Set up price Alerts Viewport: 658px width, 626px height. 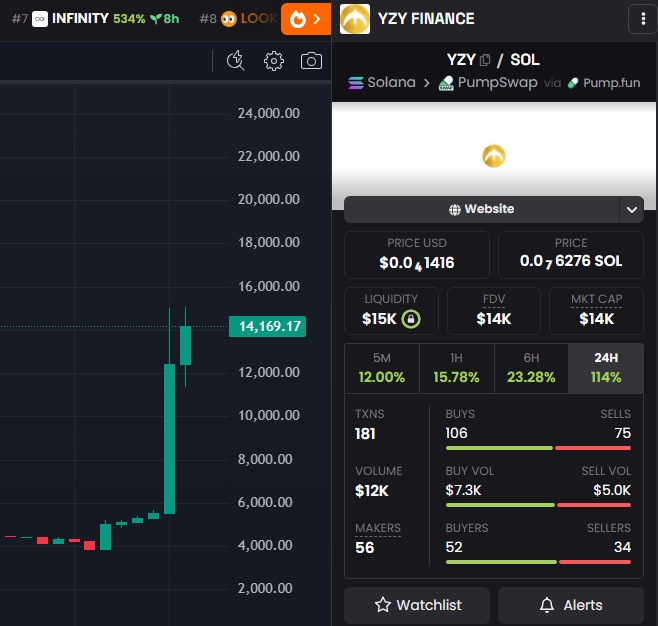pyautogui.click(x=570, y=605)
